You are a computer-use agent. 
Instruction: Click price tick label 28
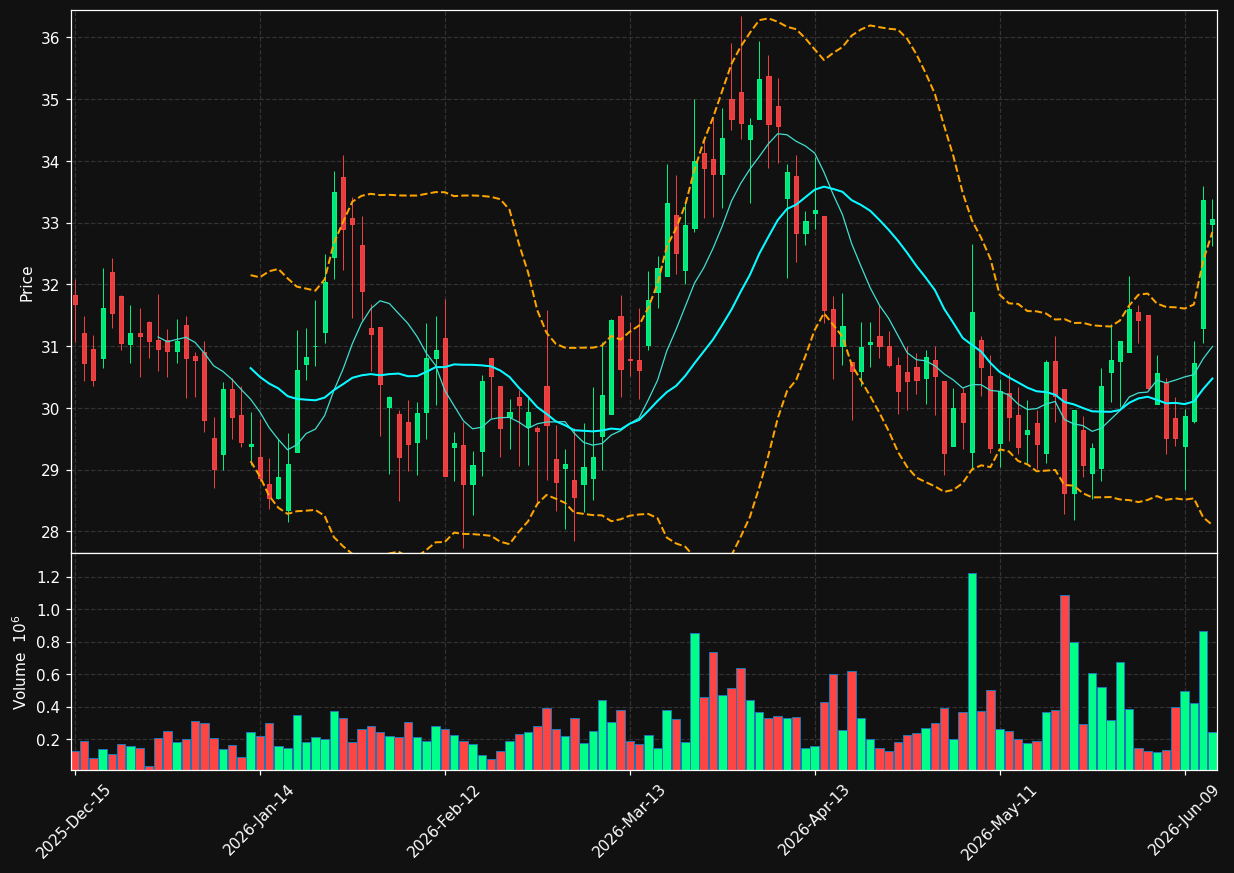(x=53, y=532)
